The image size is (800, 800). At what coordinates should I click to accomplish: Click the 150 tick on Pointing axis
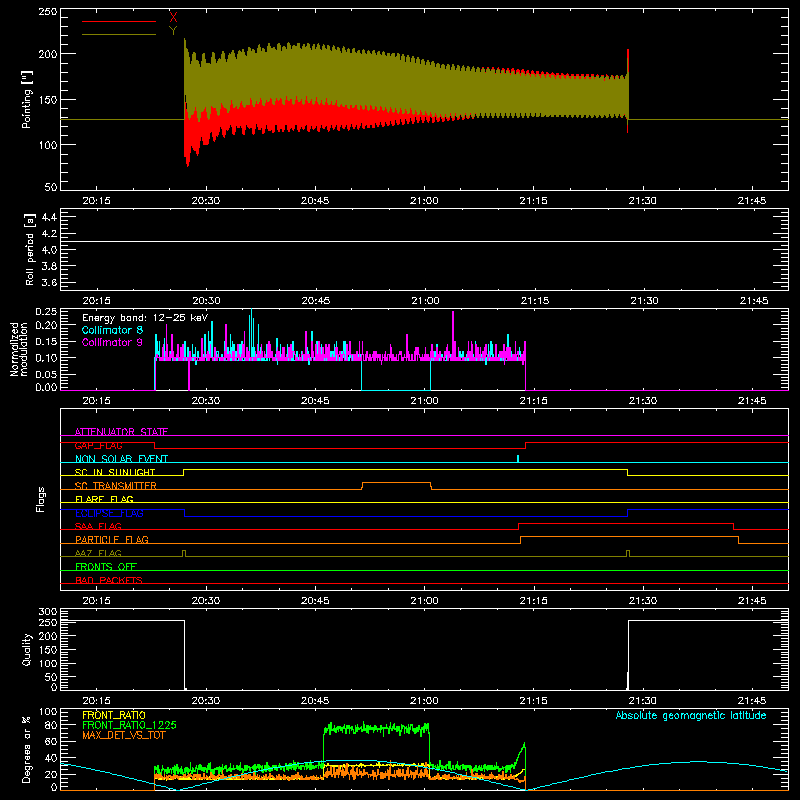pos(48,100)
